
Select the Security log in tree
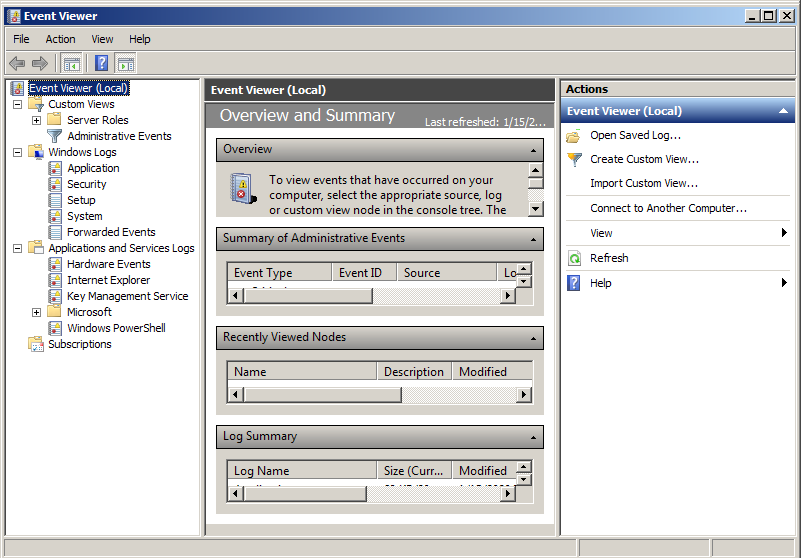86,184
